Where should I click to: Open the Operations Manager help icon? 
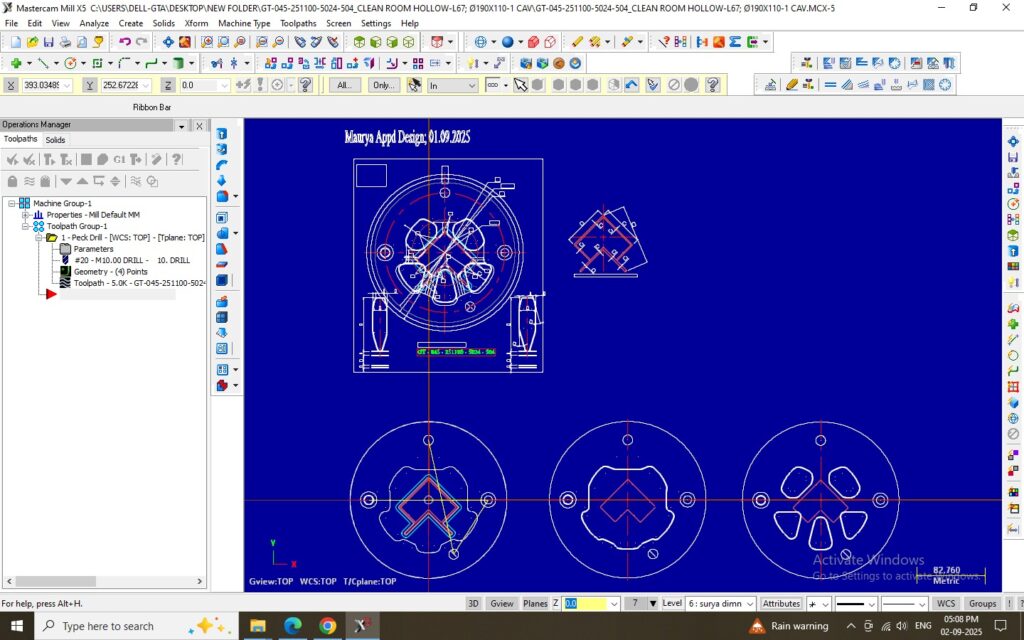pos(176,159)
